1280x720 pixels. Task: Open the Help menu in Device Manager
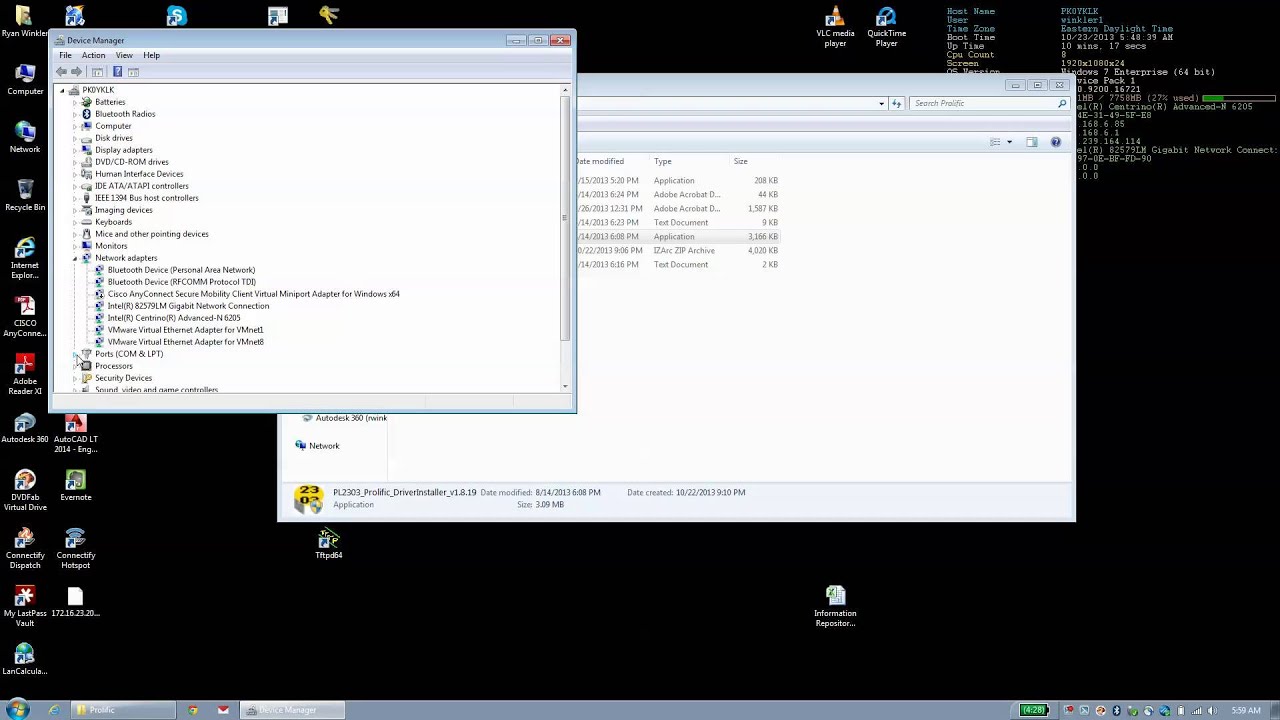151,55
